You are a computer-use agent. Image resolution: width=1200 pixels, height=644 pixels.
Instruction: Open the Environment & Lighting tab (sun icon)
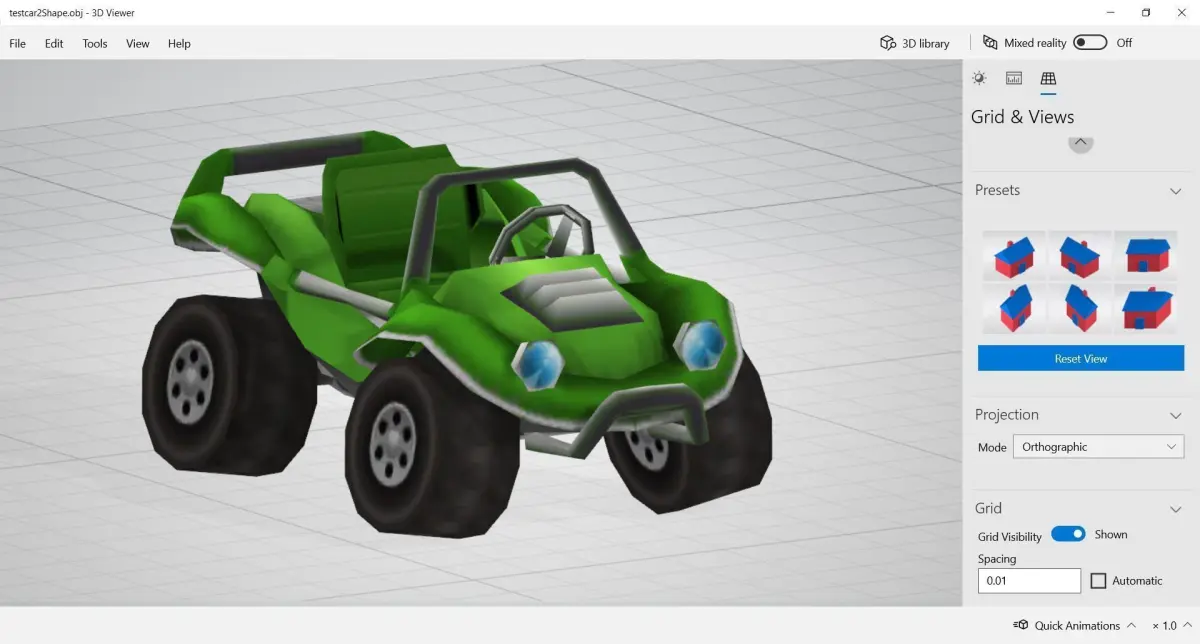(979, 78)
